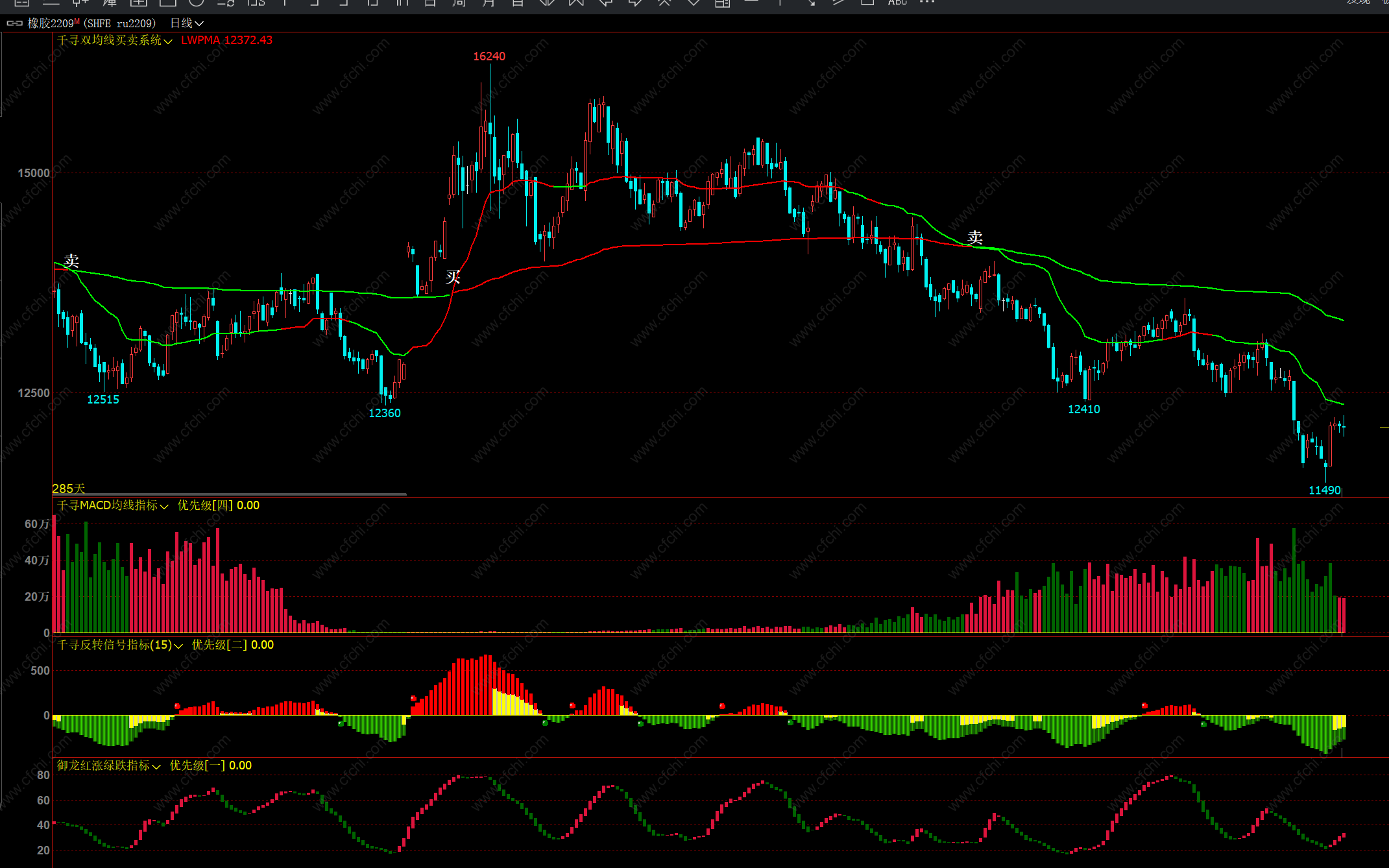1389x868 pixels.
Task: Click the 橡胶2209 contract title
Action: point(51,23)
